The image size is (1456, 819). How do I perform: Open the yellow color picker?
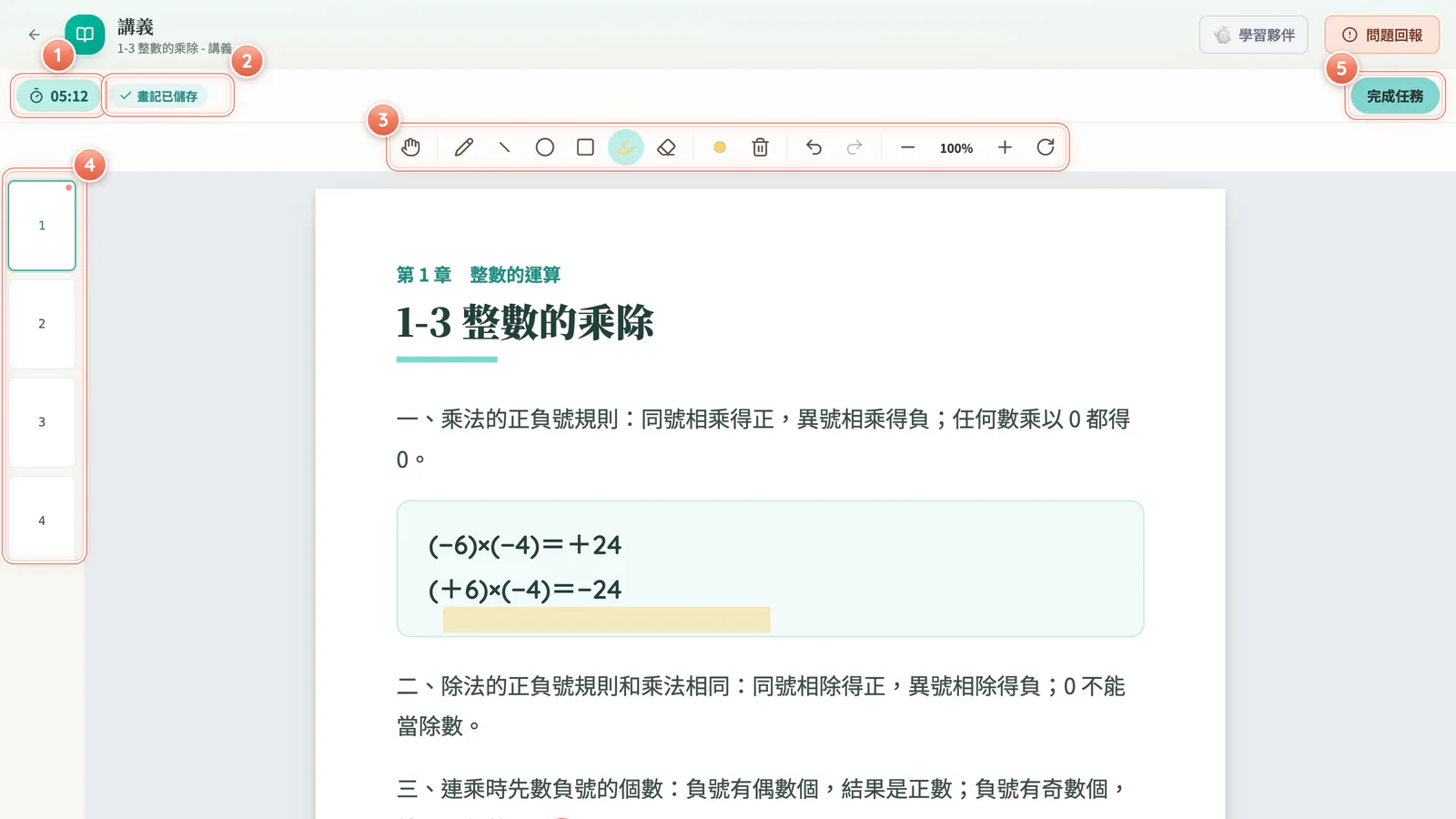720,147
